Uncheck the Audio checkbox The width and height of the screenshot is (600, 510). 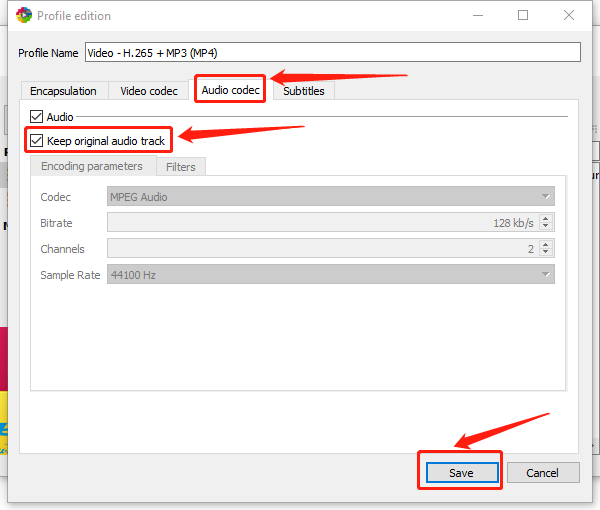37,116
